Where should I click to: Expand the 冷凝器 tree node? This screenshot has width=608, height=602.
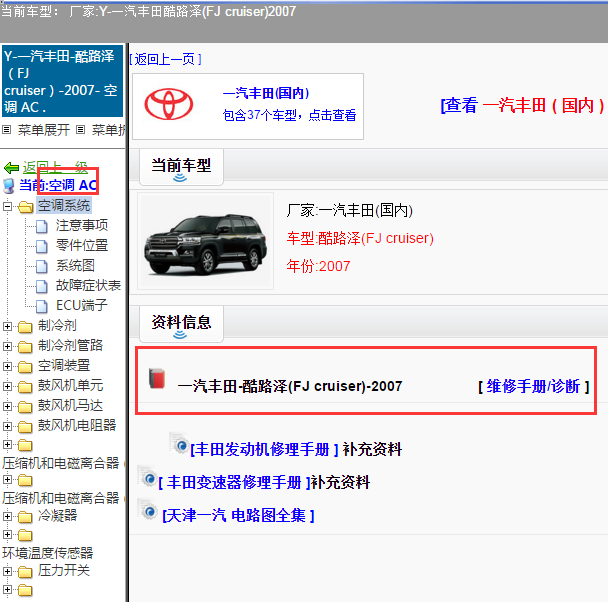(x=7, y=516)
